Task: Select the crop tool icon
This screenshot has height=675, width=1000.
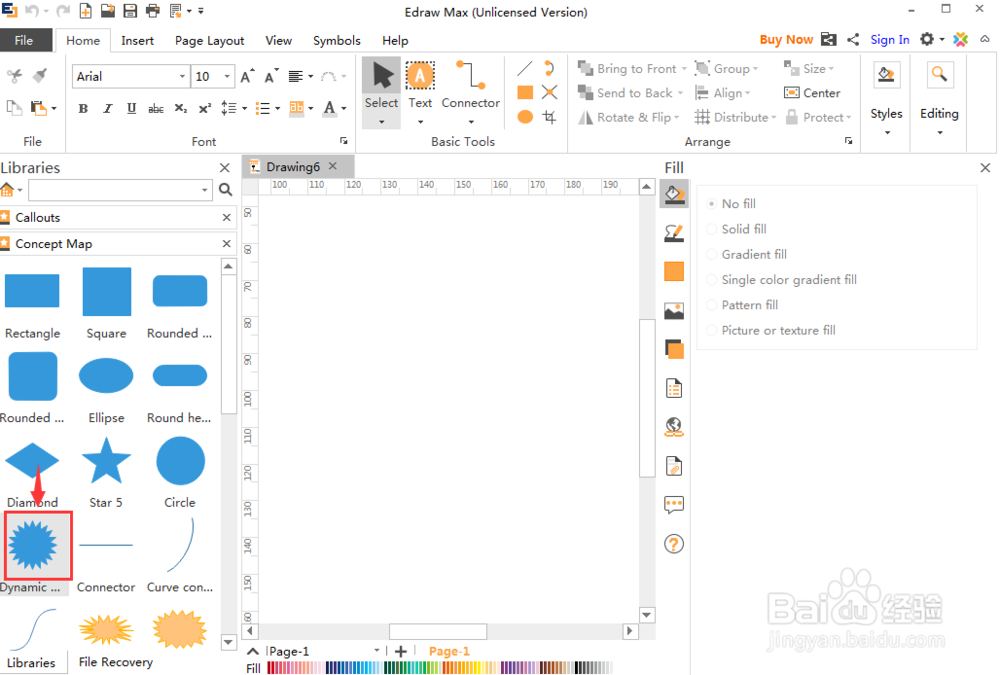Action: tap(549, 117)
